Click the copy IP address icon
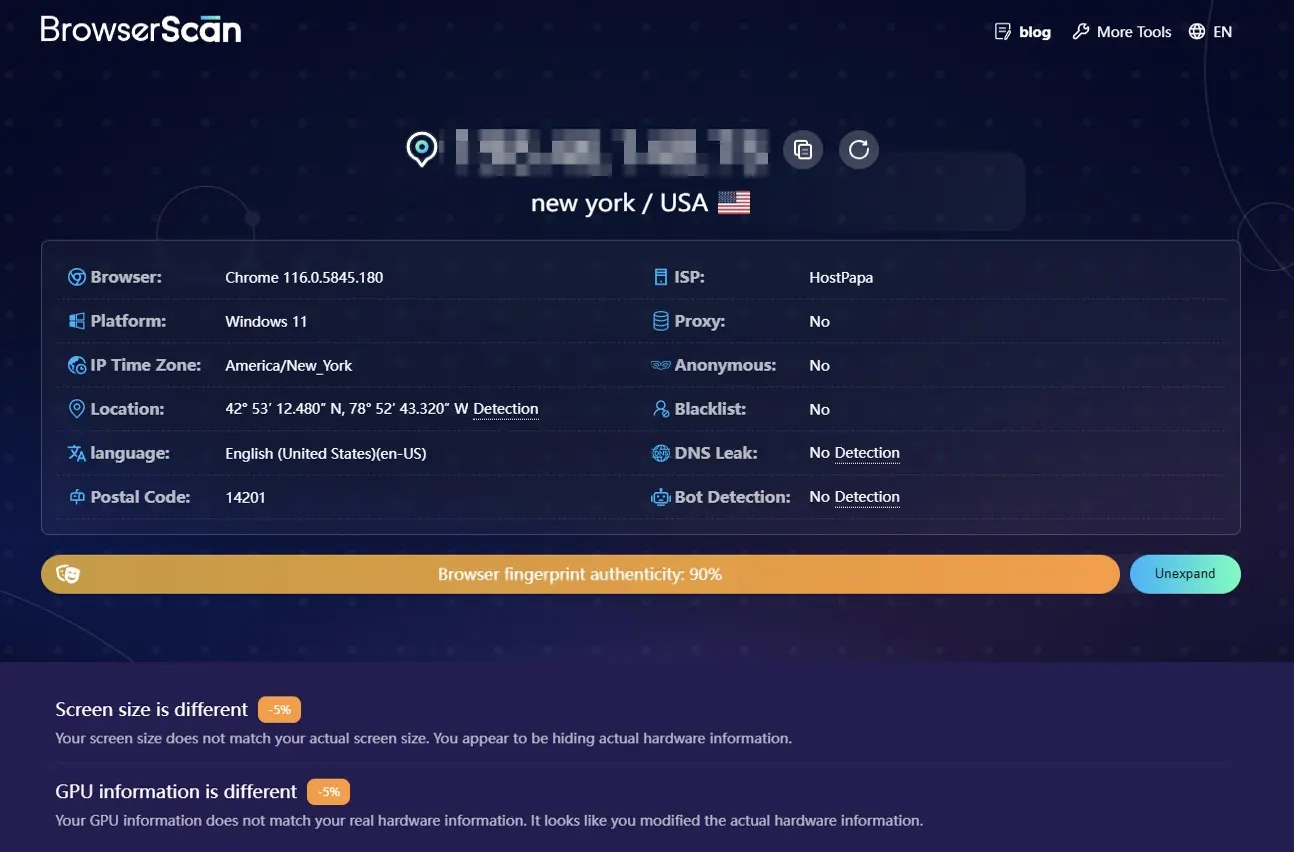Screen dimensions: 1294x852 (x=802, y=149)
